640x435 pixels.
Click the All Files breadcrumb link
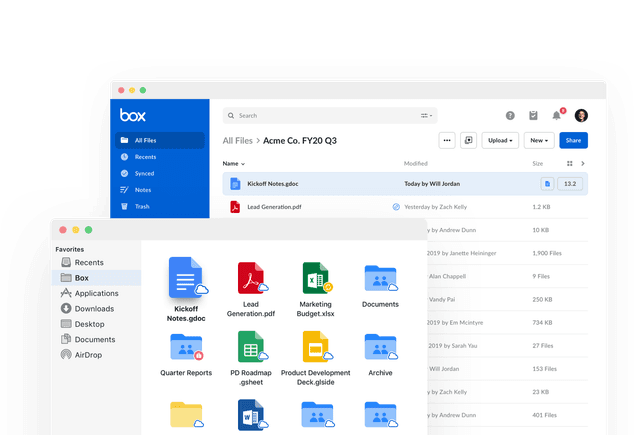(x=238, y=141)
